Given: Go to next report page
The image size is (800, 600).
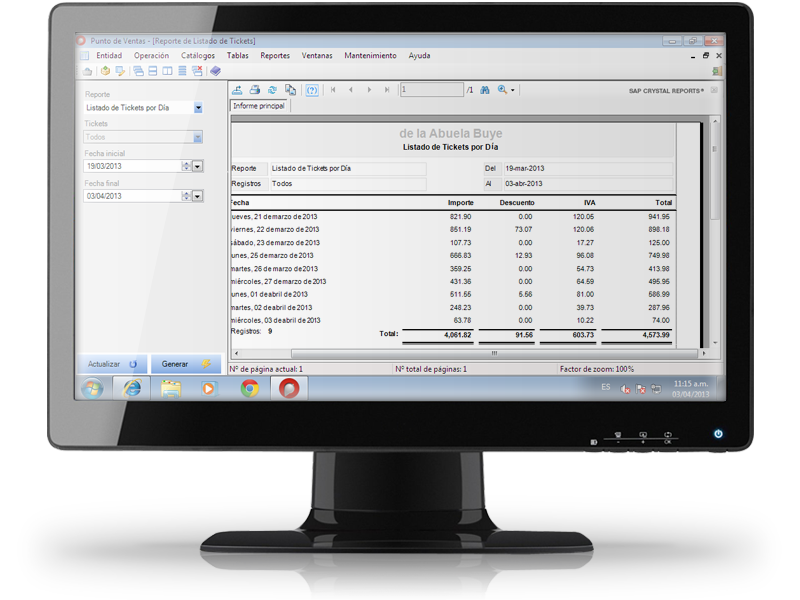Looking at the screenshot, I should tap(369, 90).
